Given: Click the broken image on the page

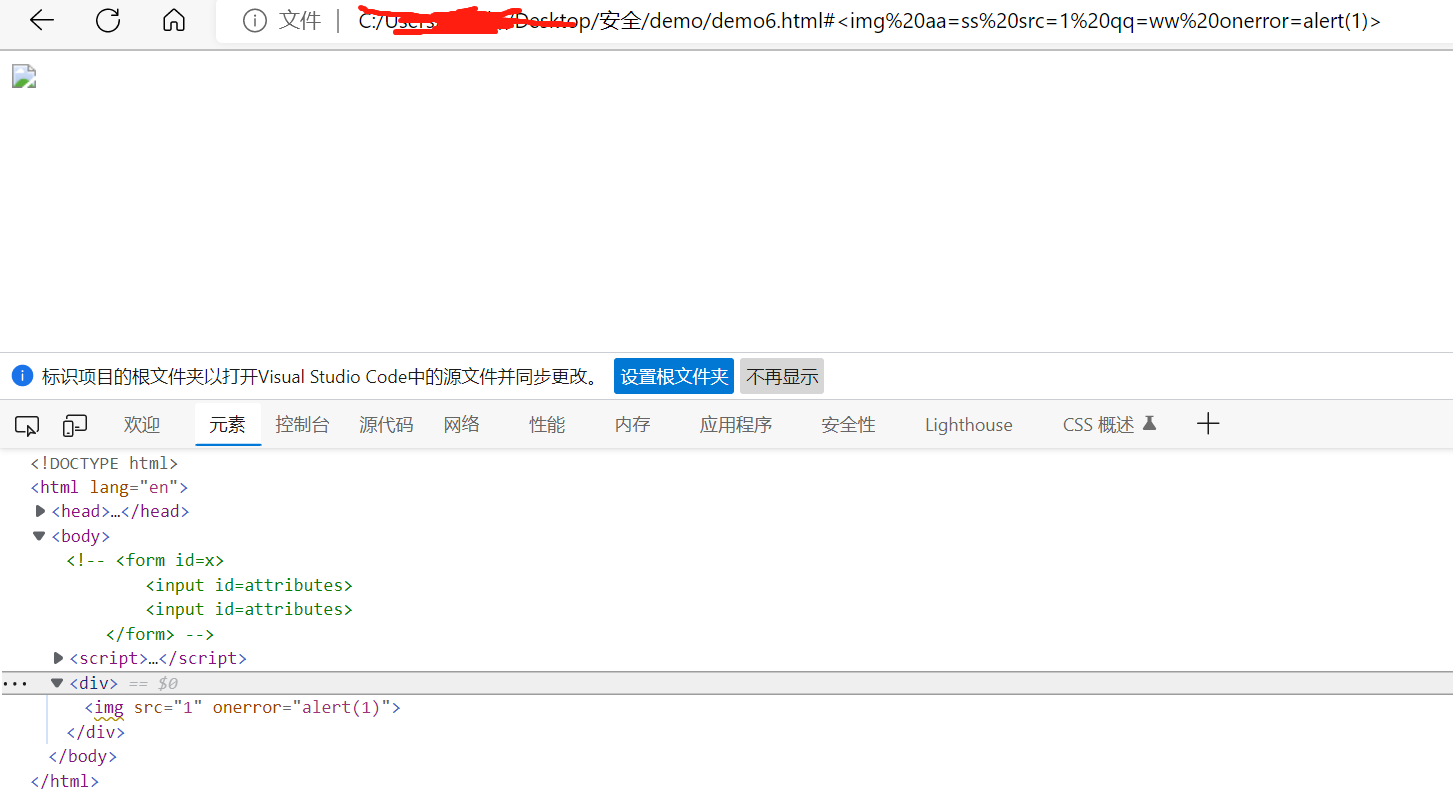Looking at the screenshot, I should (x=24, y=77).
